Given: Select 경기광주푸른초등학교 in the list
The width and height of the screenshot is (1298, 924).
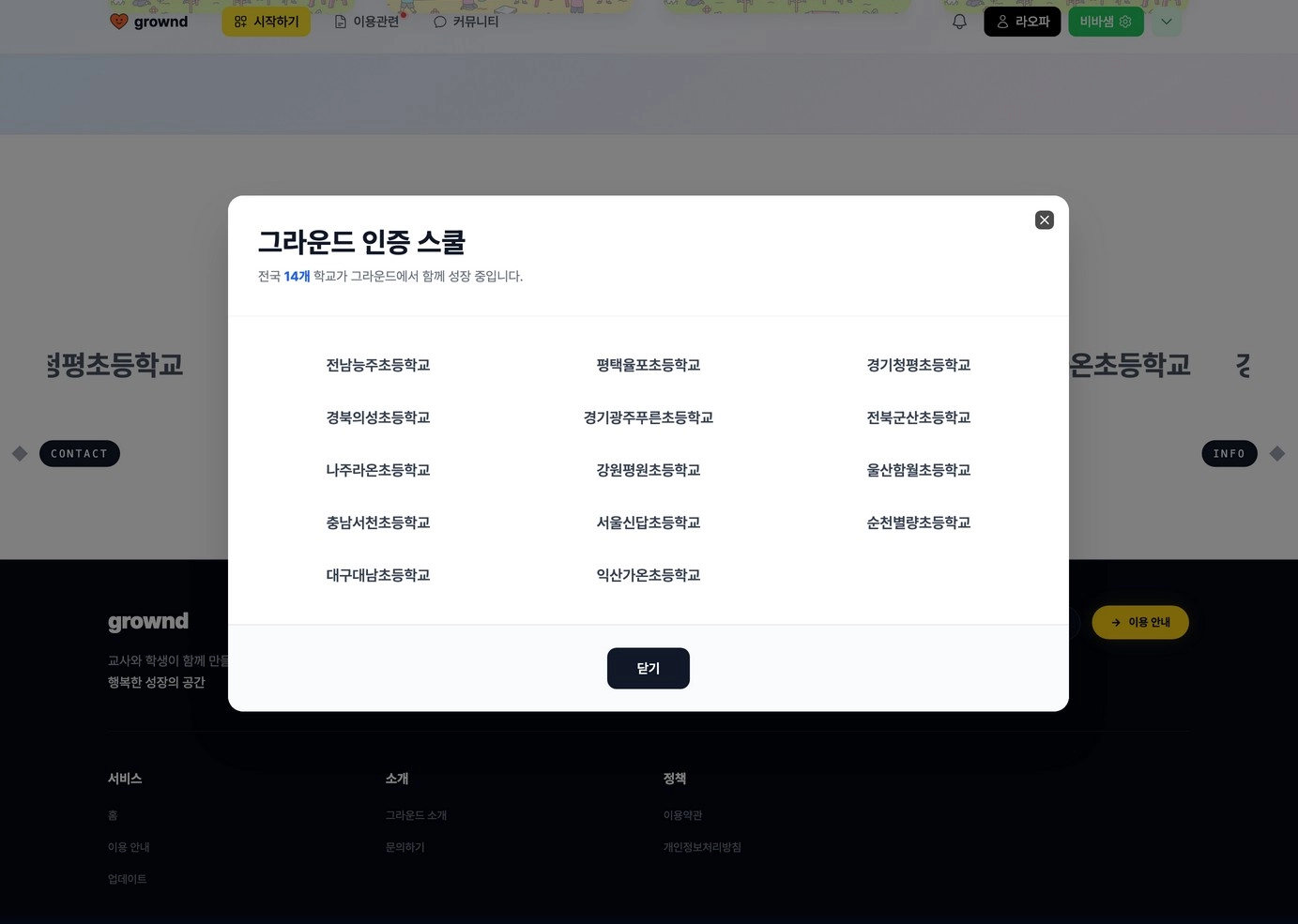Looking at the screenshot, I should (x=649, y=417).
